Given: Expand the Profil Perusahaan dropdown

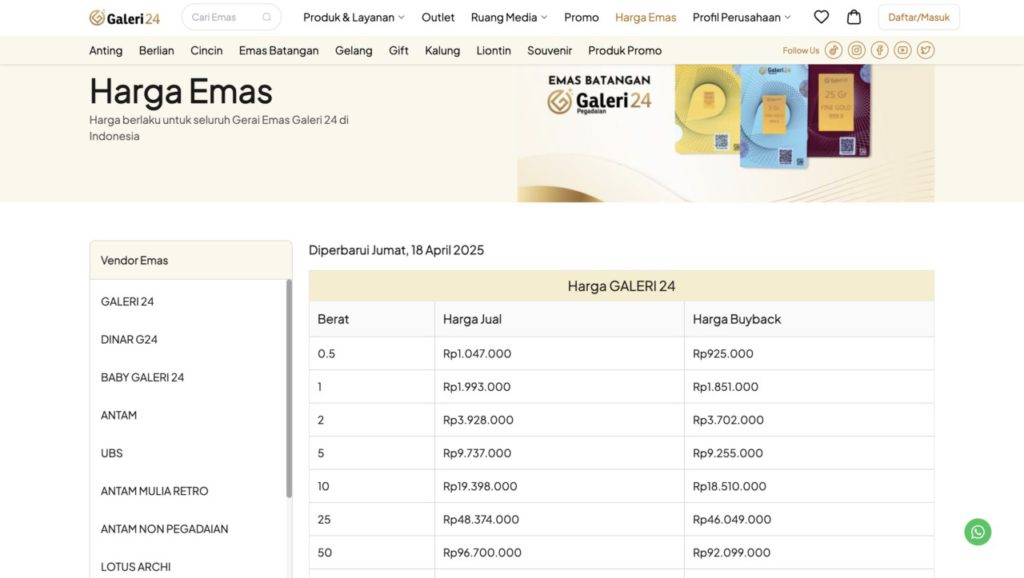Looking at the screenshot, I should point(741,18).
